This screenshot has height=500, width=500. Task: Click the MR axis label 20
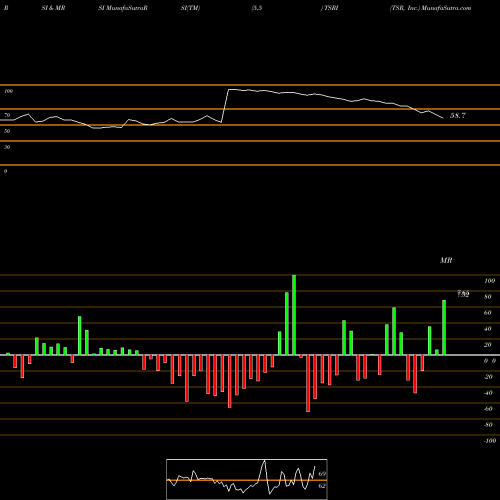click(x=488, y=345)
